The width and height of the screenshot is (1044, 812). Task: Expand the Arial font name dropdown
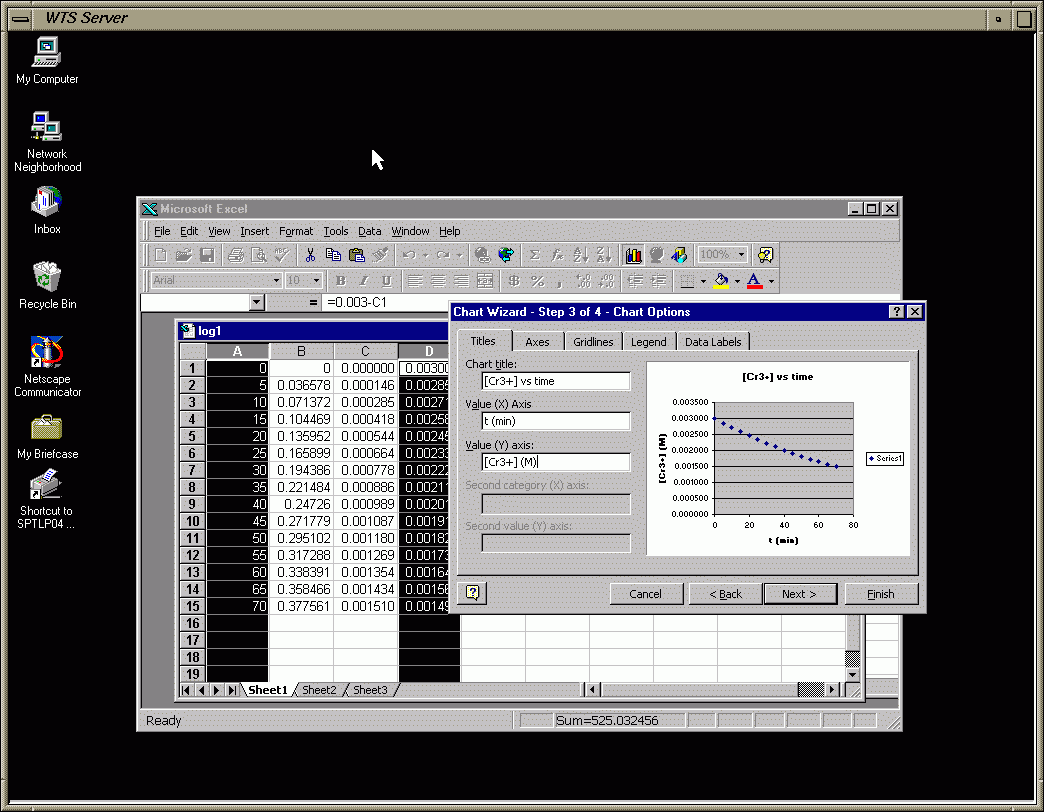[276, 281]
